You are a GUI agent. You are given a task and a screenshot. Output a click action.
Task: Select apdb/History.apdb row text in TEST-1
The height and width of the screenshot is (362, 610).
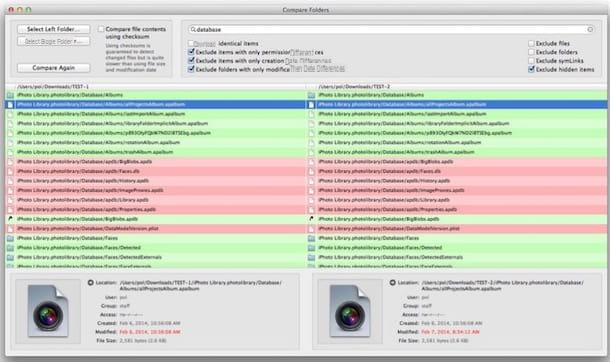pos(83,181)
